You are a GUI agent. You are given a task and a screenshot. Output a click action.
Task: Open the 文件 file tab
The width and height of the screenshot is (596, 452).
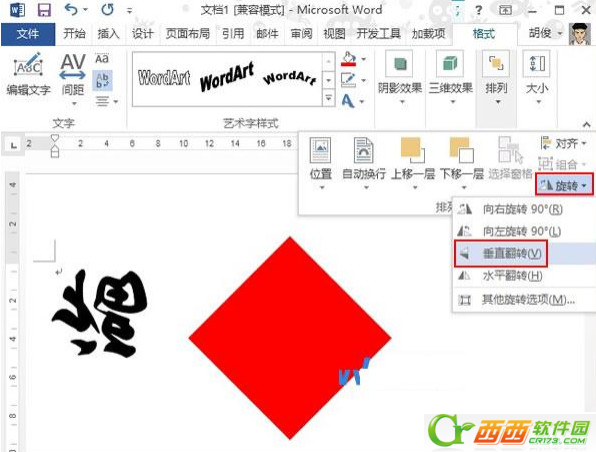[x=28, y=34]
